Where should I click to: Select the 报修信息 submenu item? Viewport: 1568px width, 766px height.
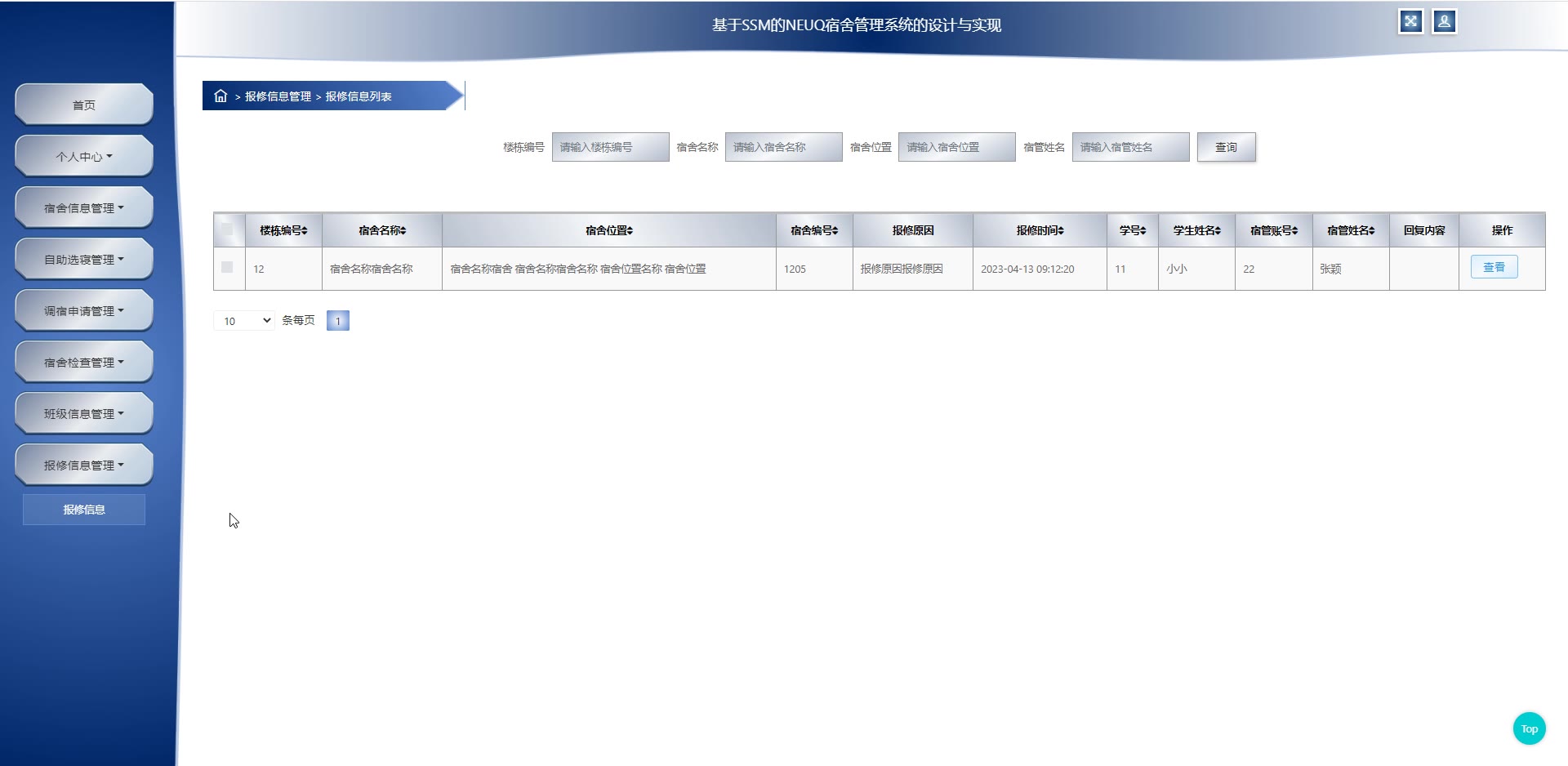point(84,510)
